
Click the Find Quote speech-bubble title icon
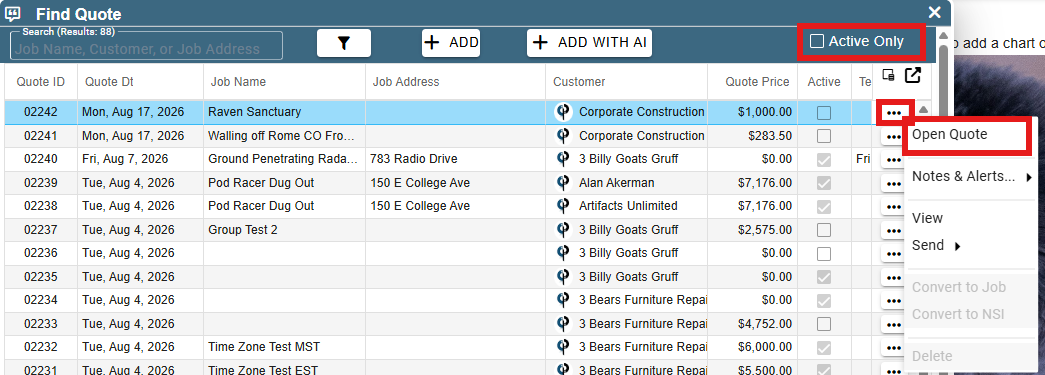(x=13, y=13)
